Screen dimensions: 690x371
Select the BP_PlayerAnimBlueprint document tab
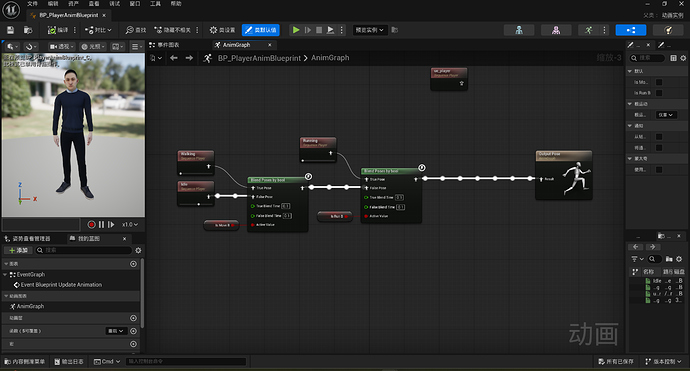tap(69, 15)
